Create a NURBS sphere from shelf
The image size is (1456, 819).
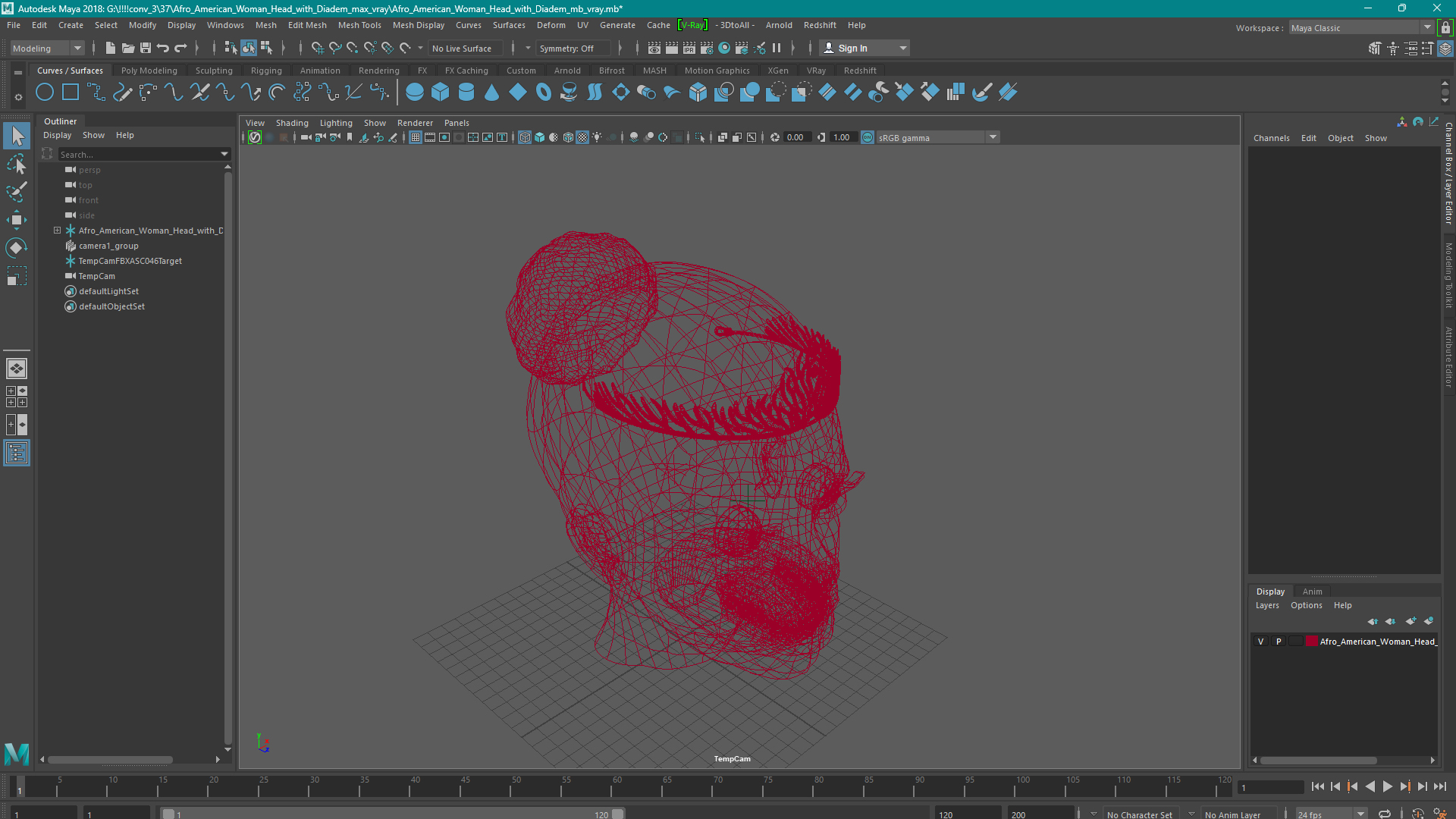415,93
